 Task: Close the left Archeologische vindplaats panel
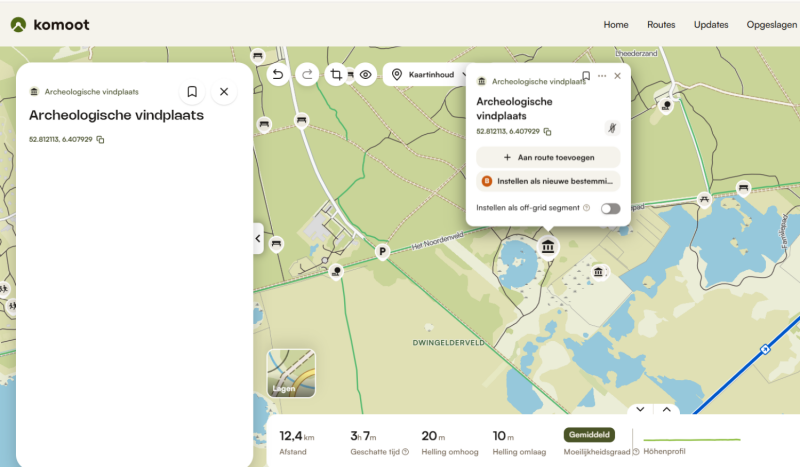tap(223, 91)
